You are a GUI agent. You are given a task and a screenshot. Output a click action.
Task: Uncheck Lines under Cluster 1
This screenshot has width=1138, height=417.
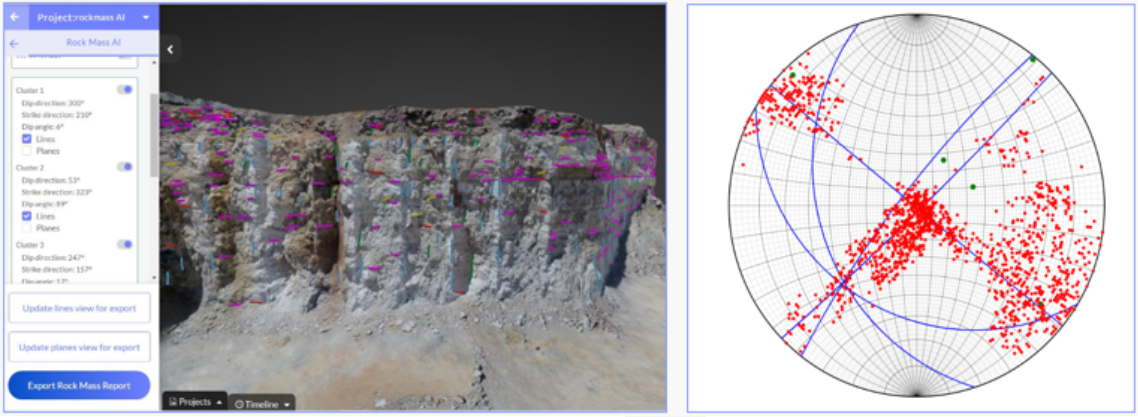coord(27,139)
